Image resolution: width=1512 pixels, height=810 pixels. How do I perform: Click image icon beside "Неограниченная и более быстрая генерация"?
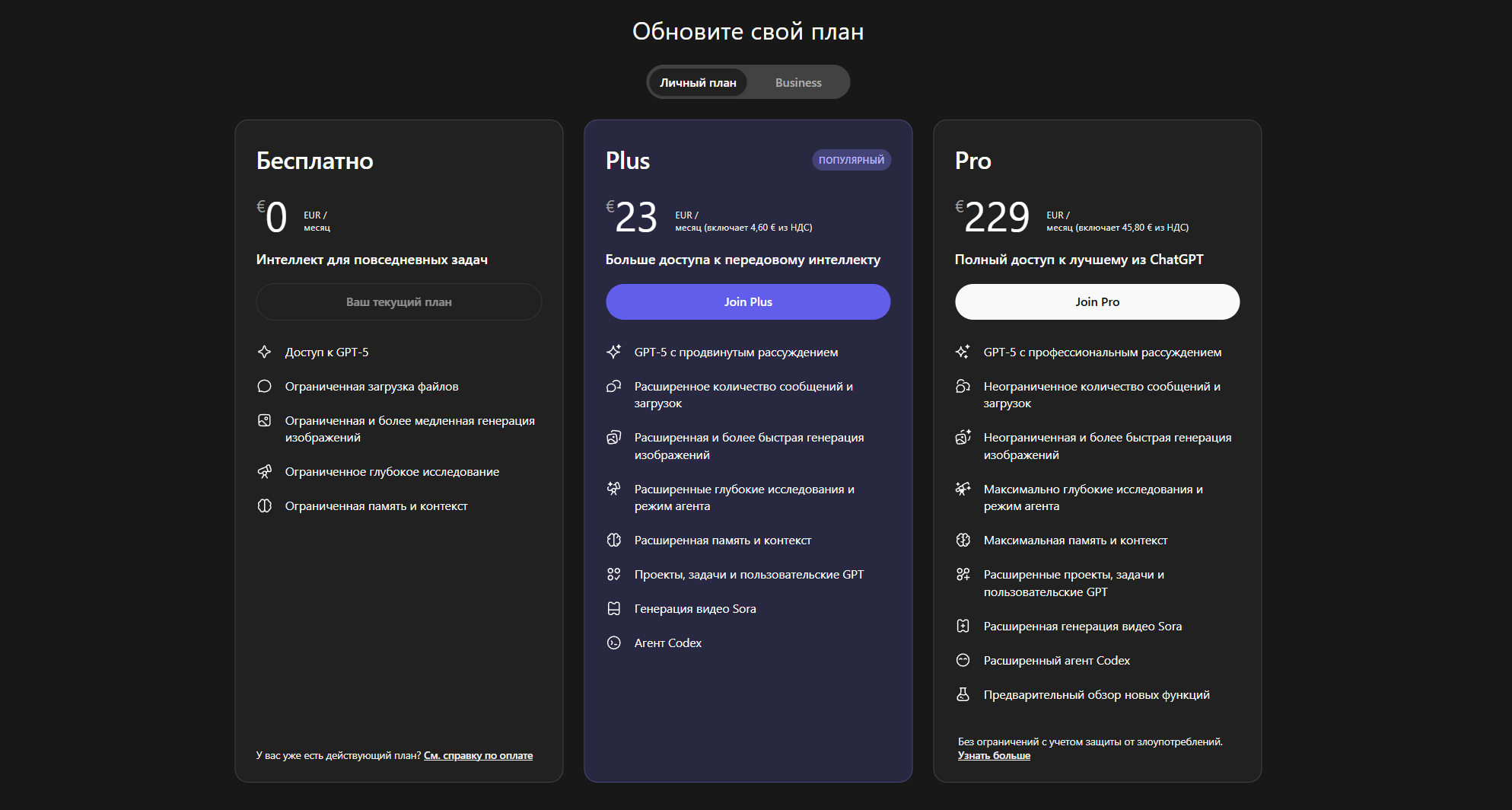click(963, 437)
